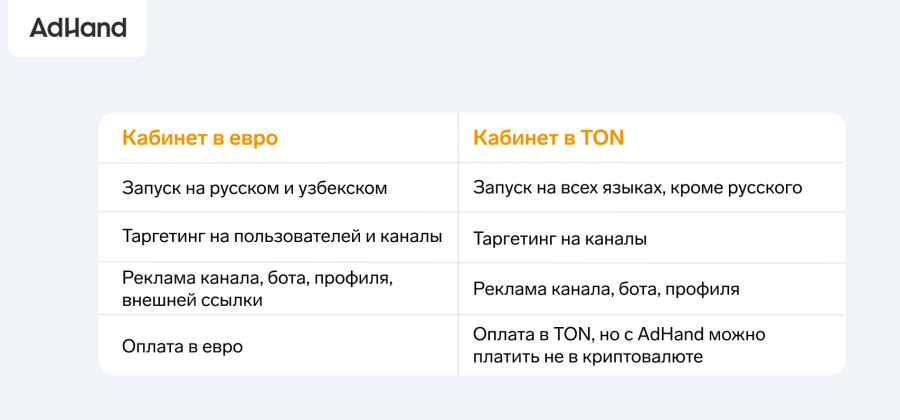
Task: Click 'Таргетинг на пользователей и каналы' cell
Action: [x=281, y=238]
